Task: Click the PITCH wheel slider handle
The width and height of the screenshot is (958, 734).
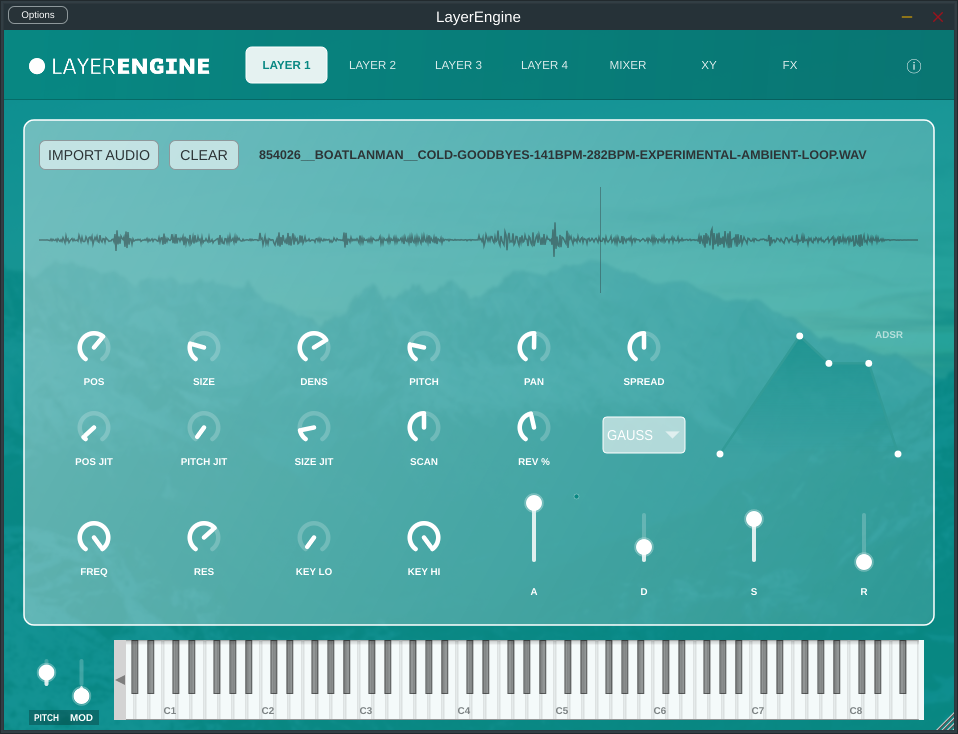Action: coord(46,673)
